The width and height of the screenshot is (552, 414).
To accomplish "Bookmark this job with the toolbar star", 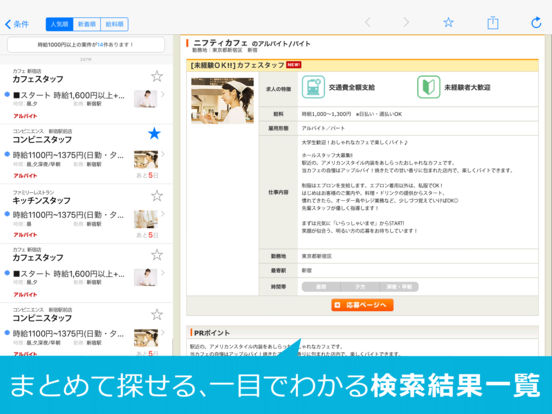I will point(448,23).
